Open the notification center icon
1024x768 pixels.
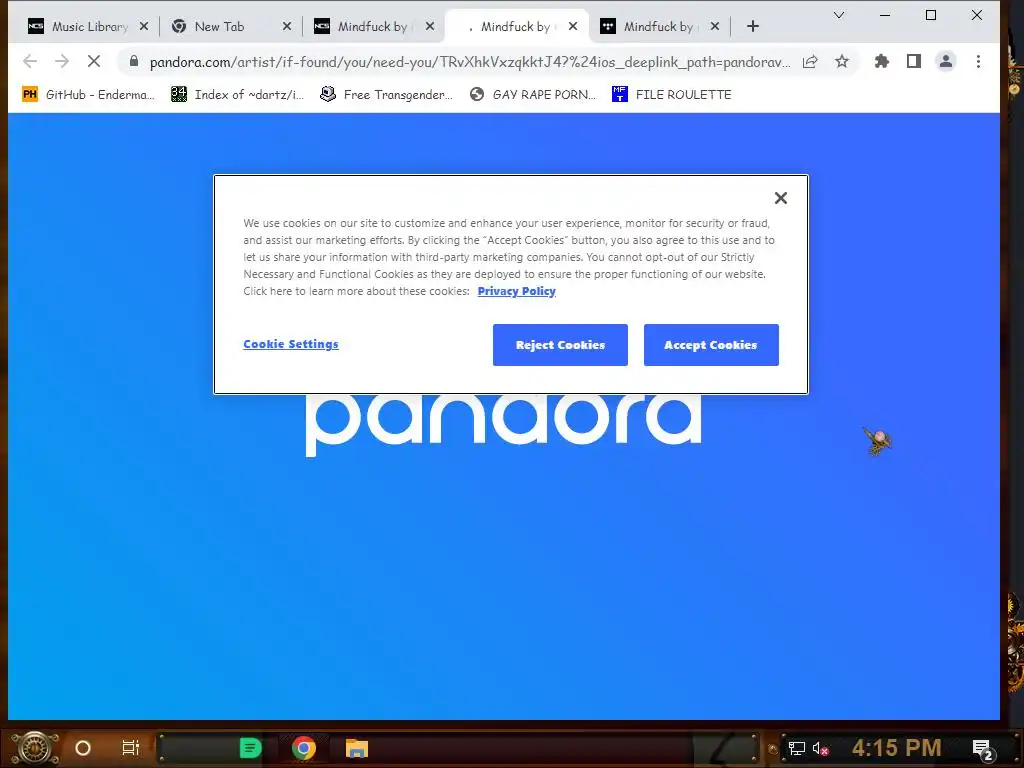coord(983,749)
